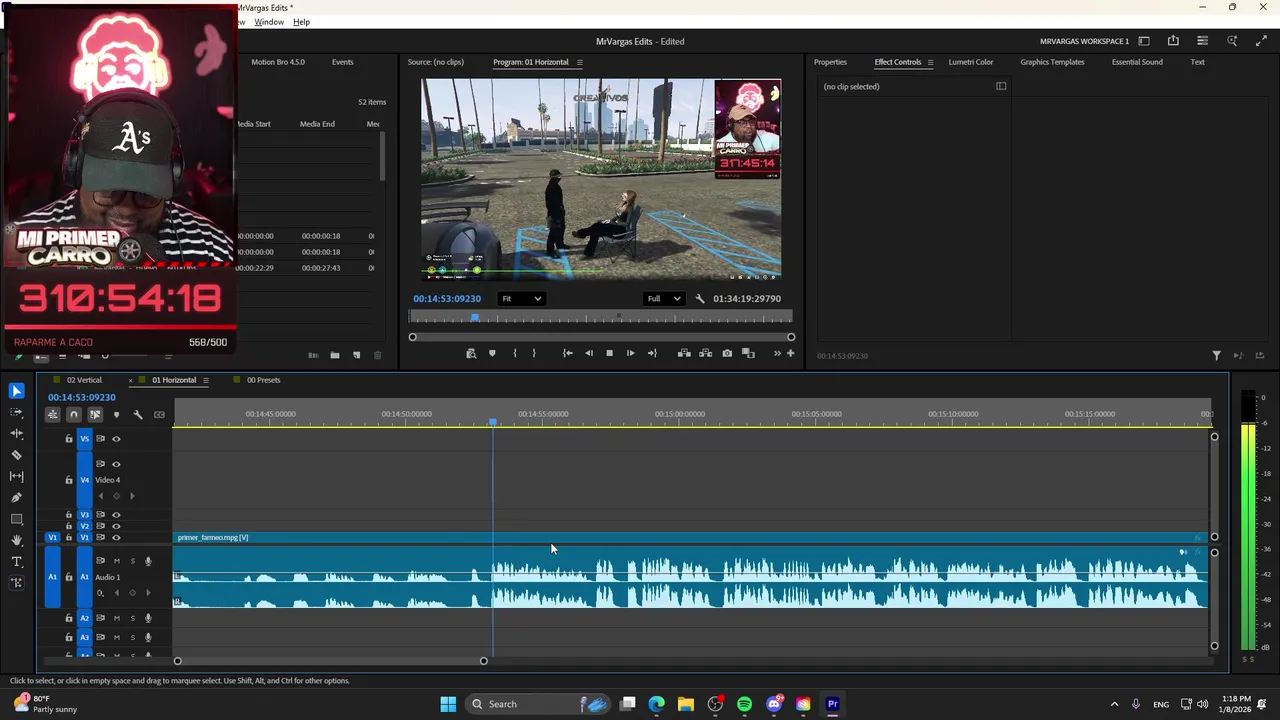Viewport: 1280px width, 720px height.
Task: Toggle Linked Selection in timeline
Action: tap(95, 415)
